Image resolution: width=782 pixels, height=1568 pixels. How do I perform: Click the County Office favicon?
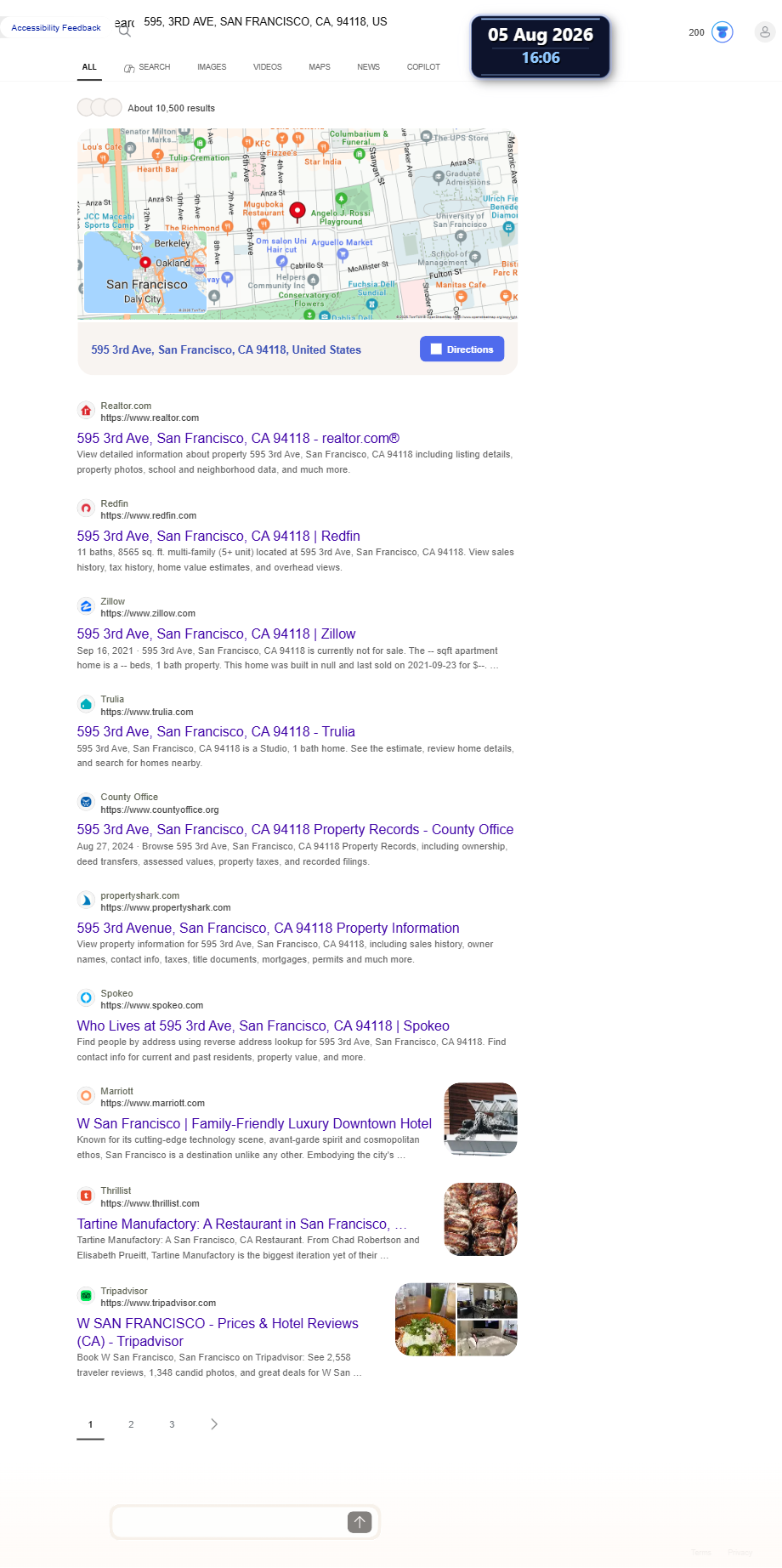coord(86,803)
